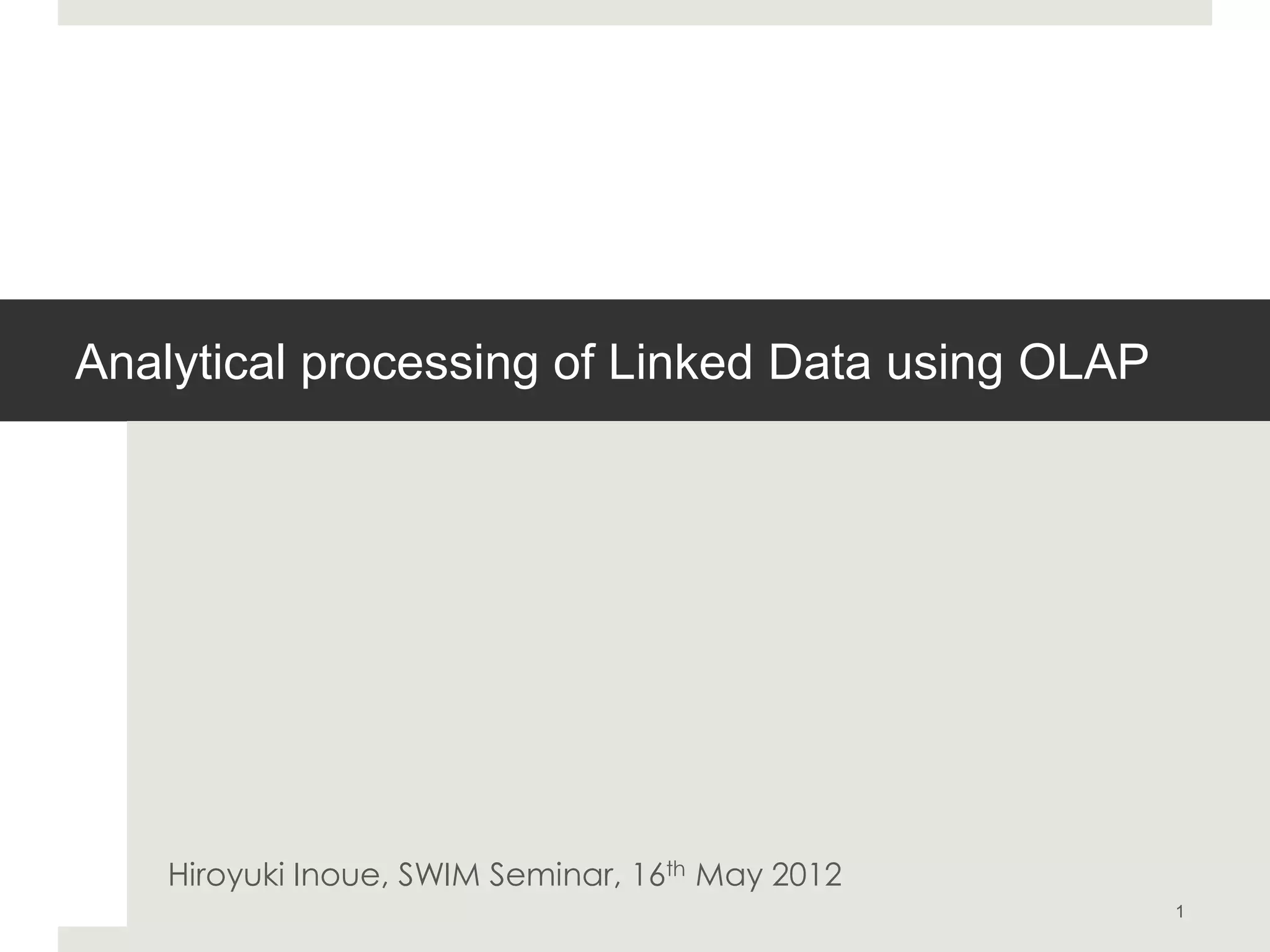Click the date number "16" in subtitle
1270x952 pixels.
point(649,875)
